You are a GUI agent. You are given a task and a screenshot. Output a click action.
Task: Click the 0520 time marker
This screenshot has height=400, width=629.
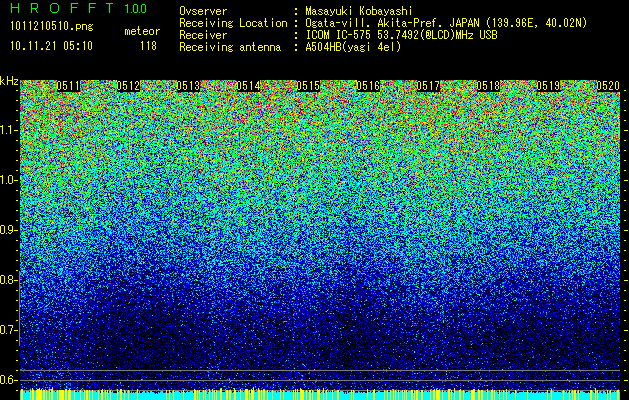coord(608,86)
